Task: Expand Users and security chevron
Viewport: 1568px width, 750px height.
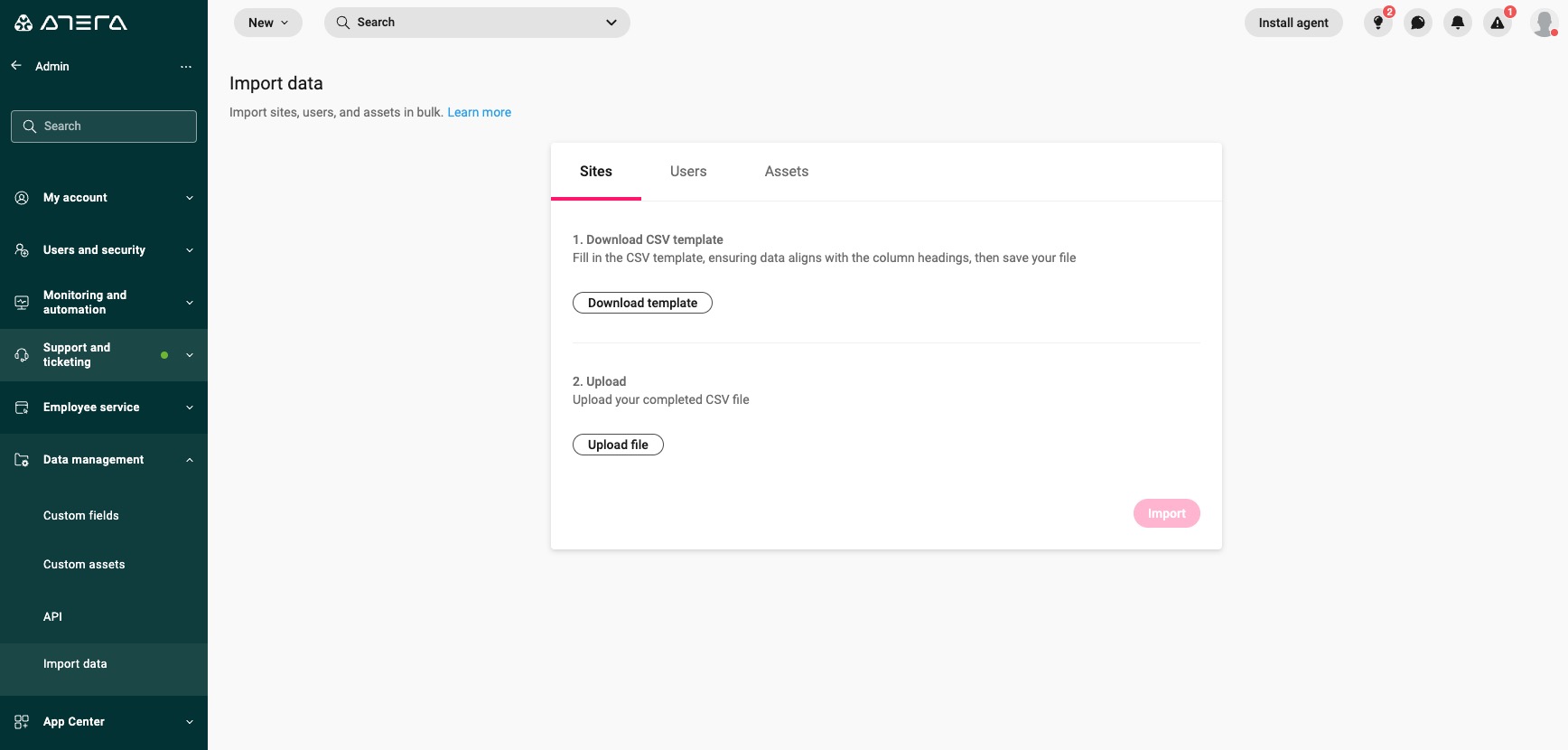Action: 190,250
